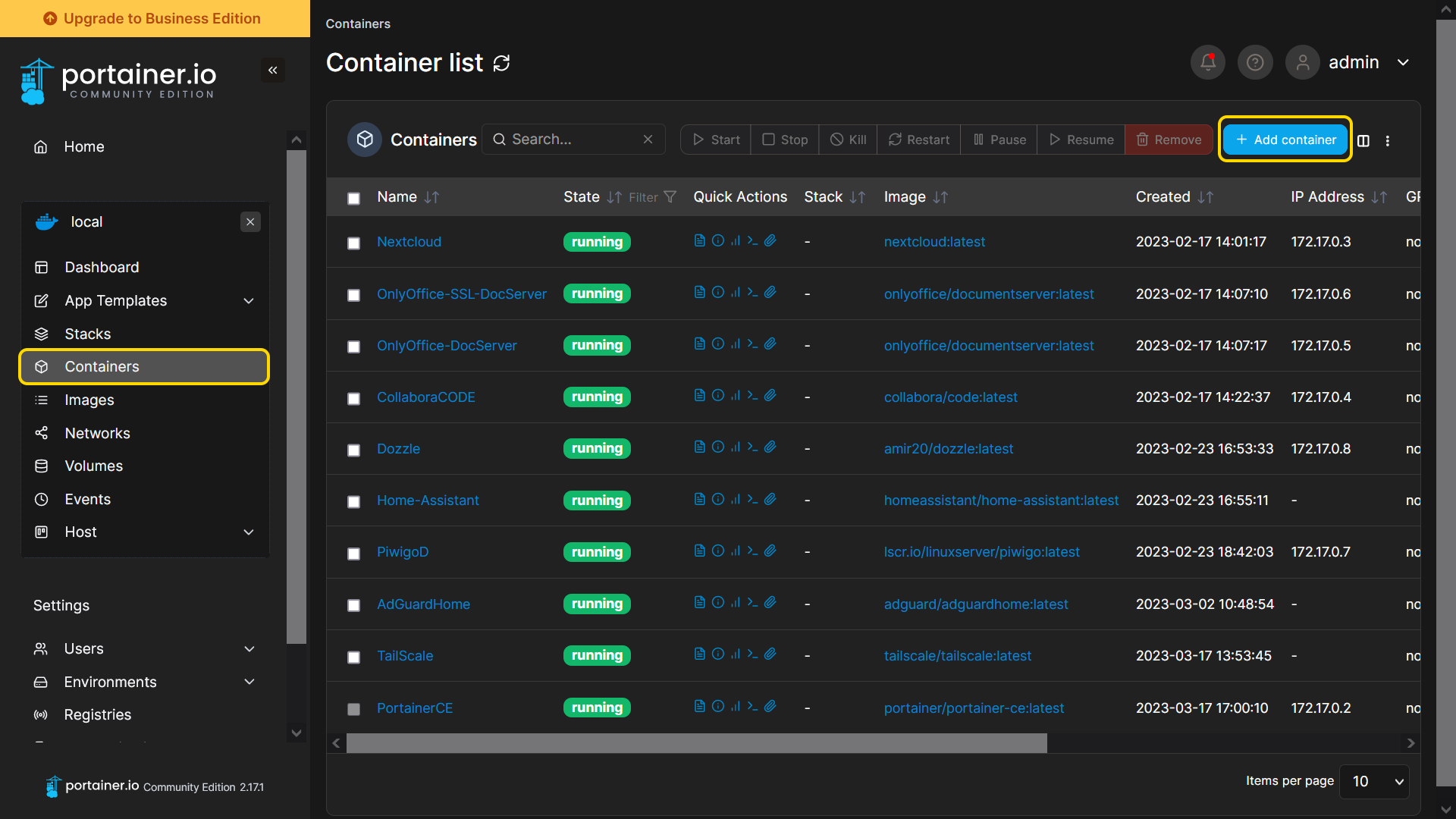1456x819 pixels.
Task: Click the horizontal table scrollbar
Action: tap(696, 743)
